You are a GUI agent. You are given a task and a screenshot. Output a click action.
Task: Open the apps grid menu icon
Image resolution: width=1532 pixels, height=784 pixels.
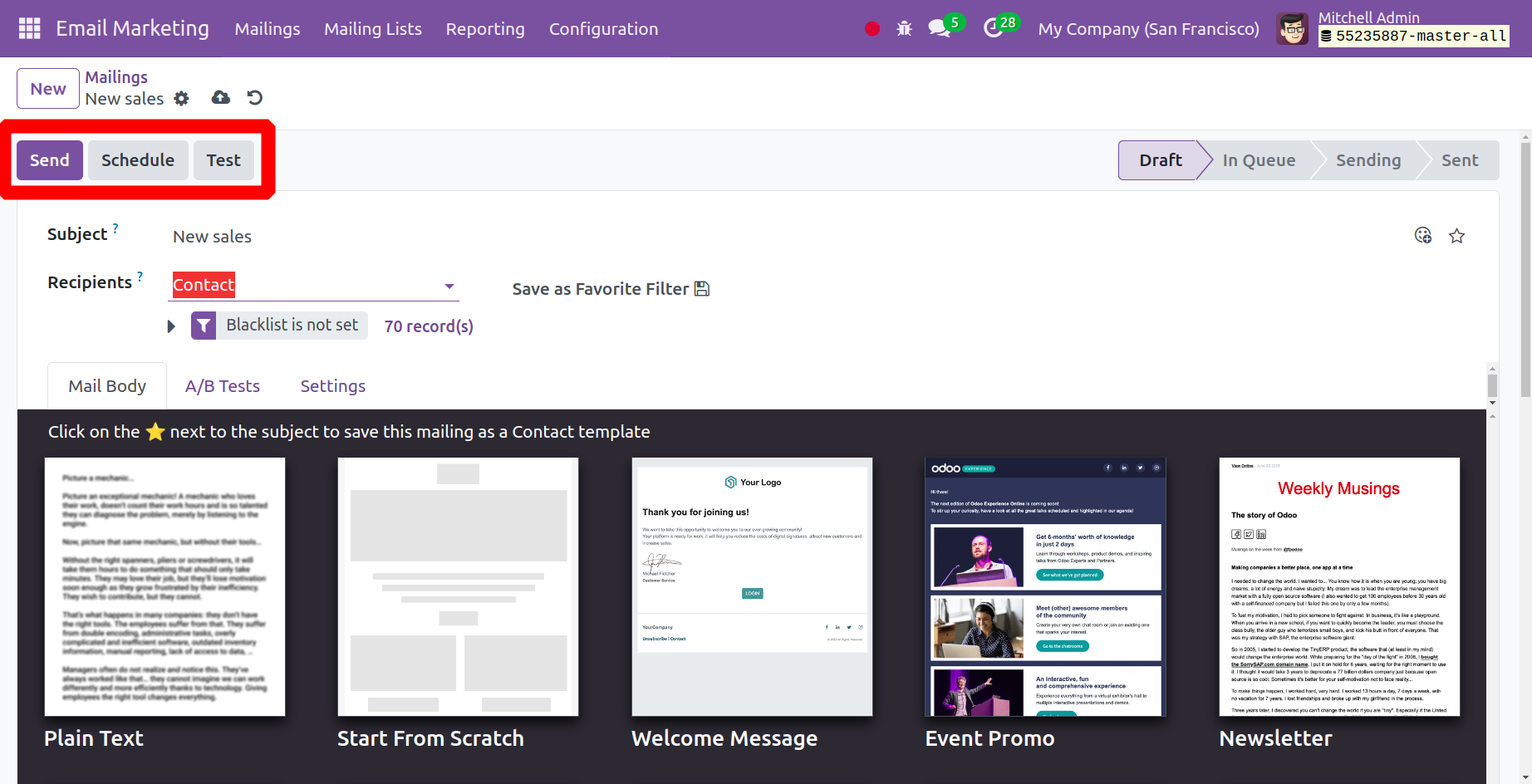tap(30, 28)
